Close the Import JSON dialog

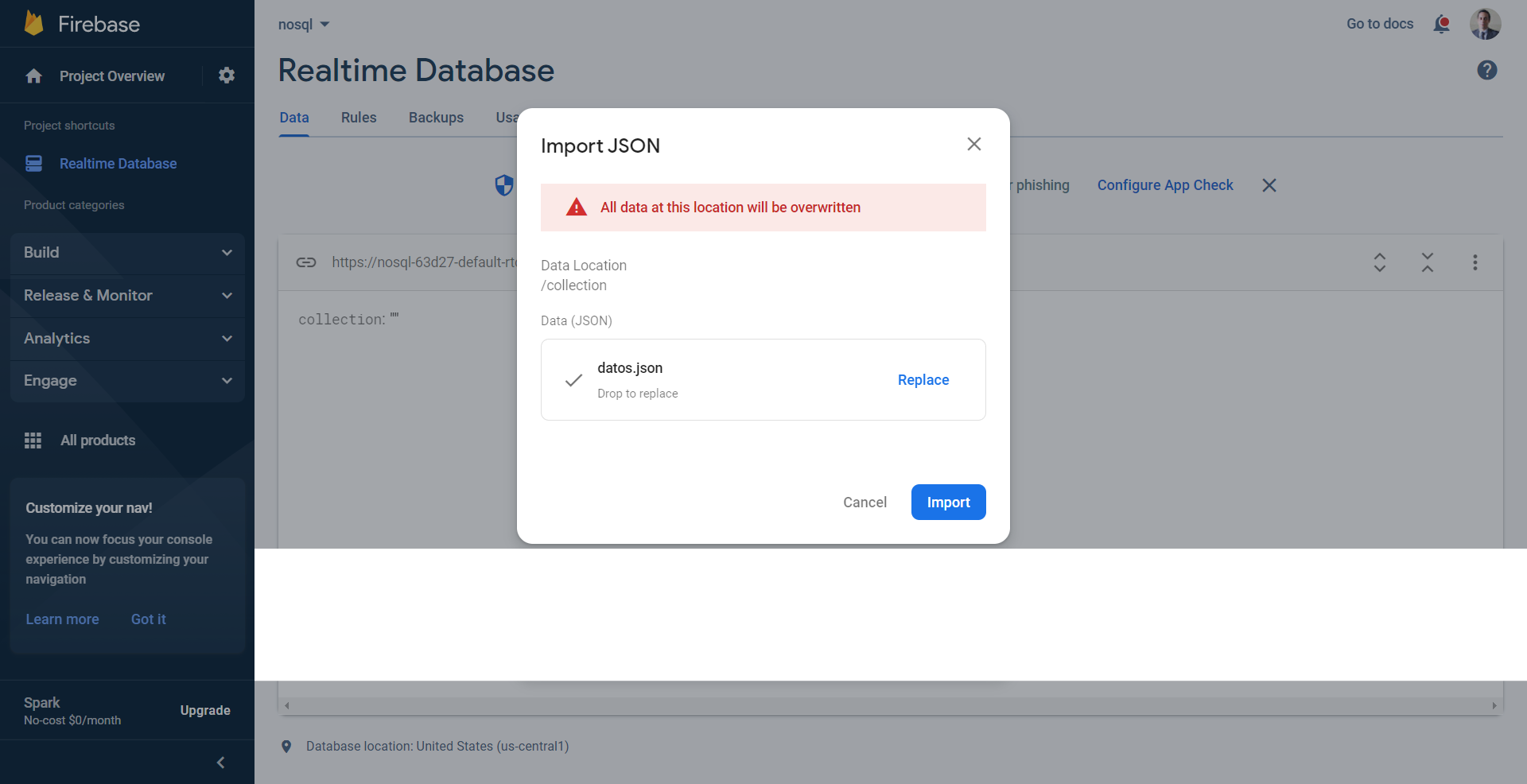(x=973, y=144)
